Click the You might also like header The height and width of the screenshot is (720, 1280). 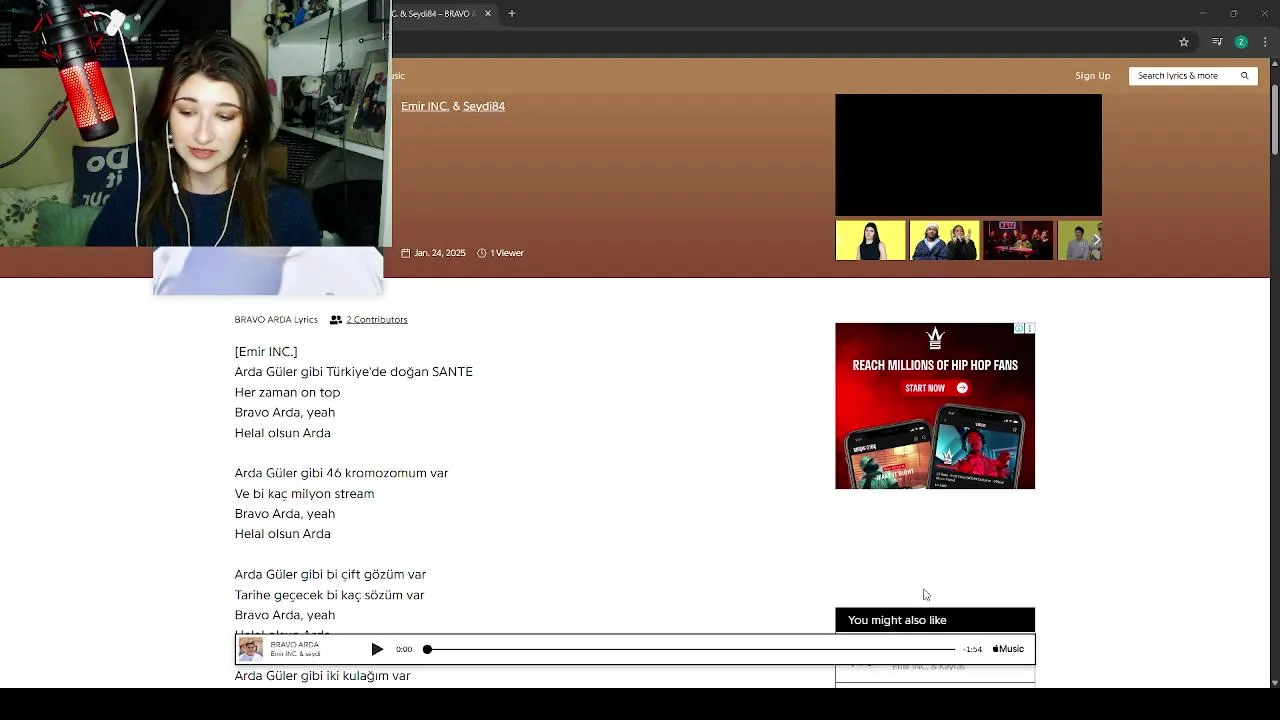pos(935,620)
